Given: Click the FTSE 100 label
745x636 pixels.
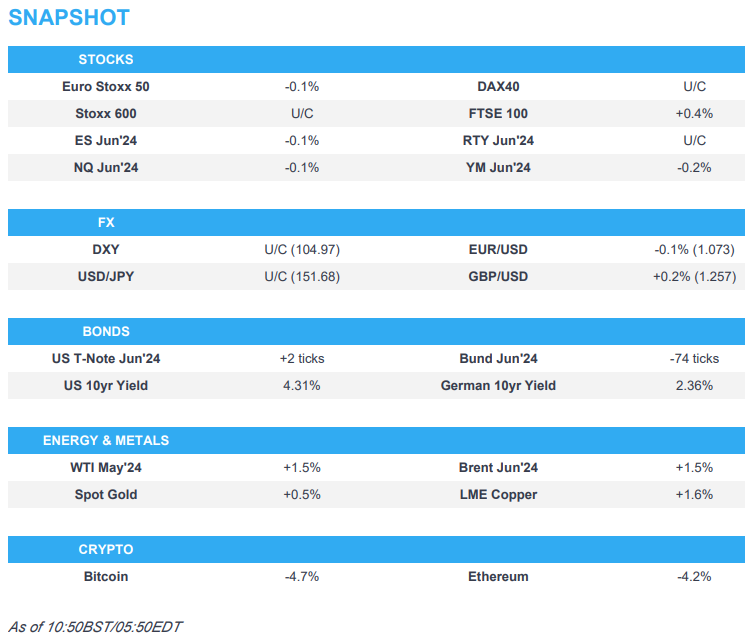Looking at the screenshot, I should point(498,114).
